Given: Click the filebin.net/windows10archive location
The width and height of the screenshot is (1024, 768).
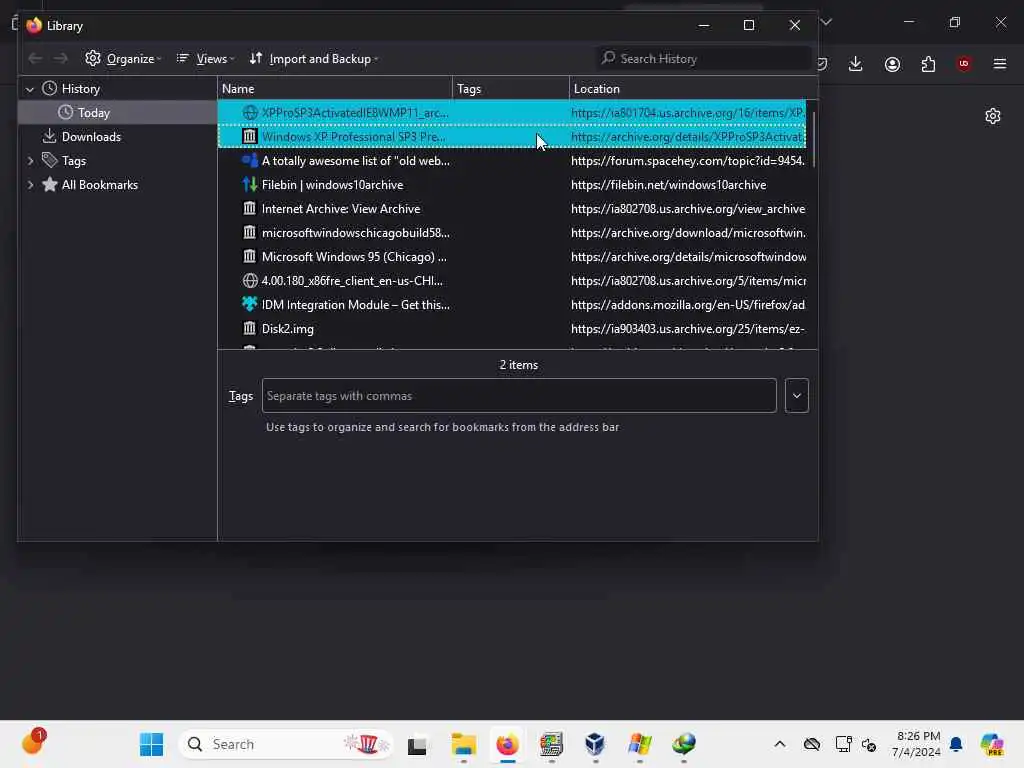Looking at the screenshot, I should (x=668, y=185).
